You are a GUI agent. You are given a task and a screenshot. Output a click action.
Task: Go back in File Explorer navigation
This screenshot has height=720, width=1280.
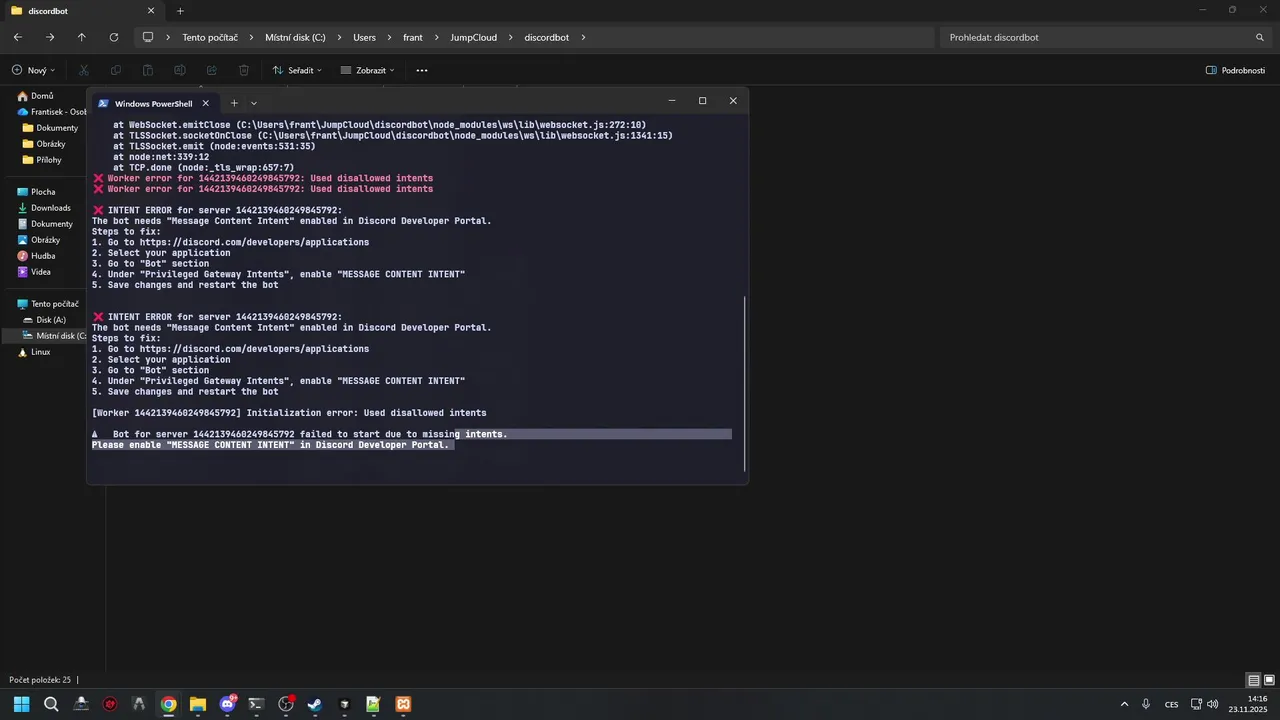(18, 37)
